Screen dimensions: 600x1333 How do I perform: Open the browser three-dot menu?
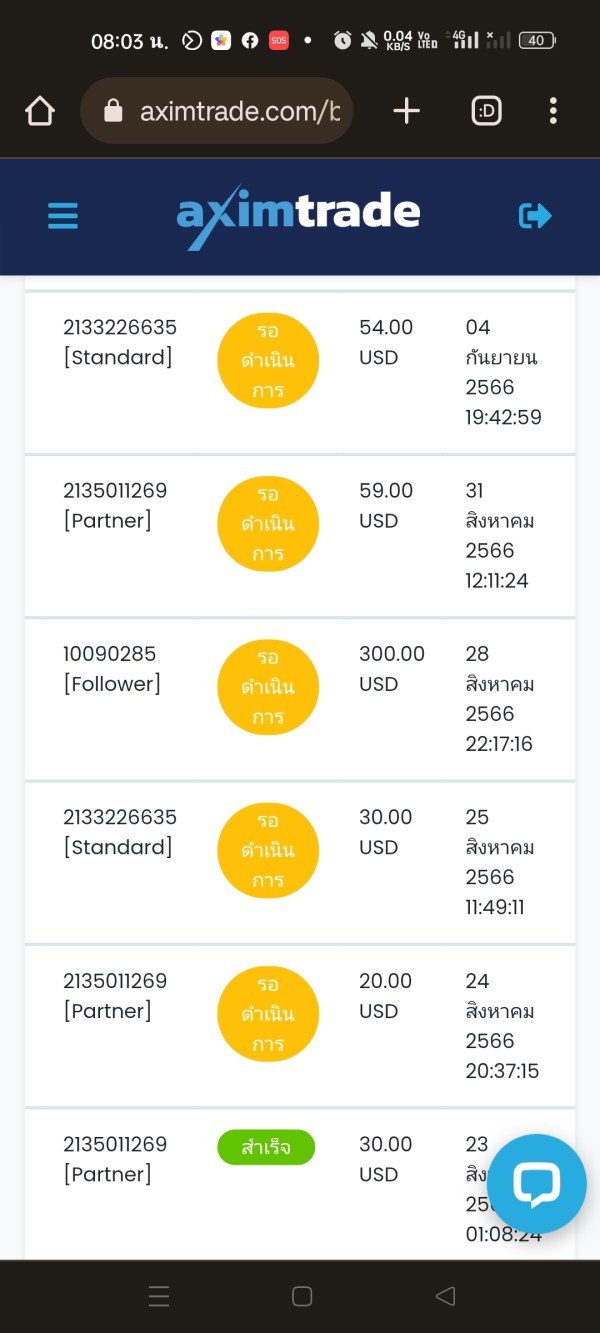[x=553, y=111]
